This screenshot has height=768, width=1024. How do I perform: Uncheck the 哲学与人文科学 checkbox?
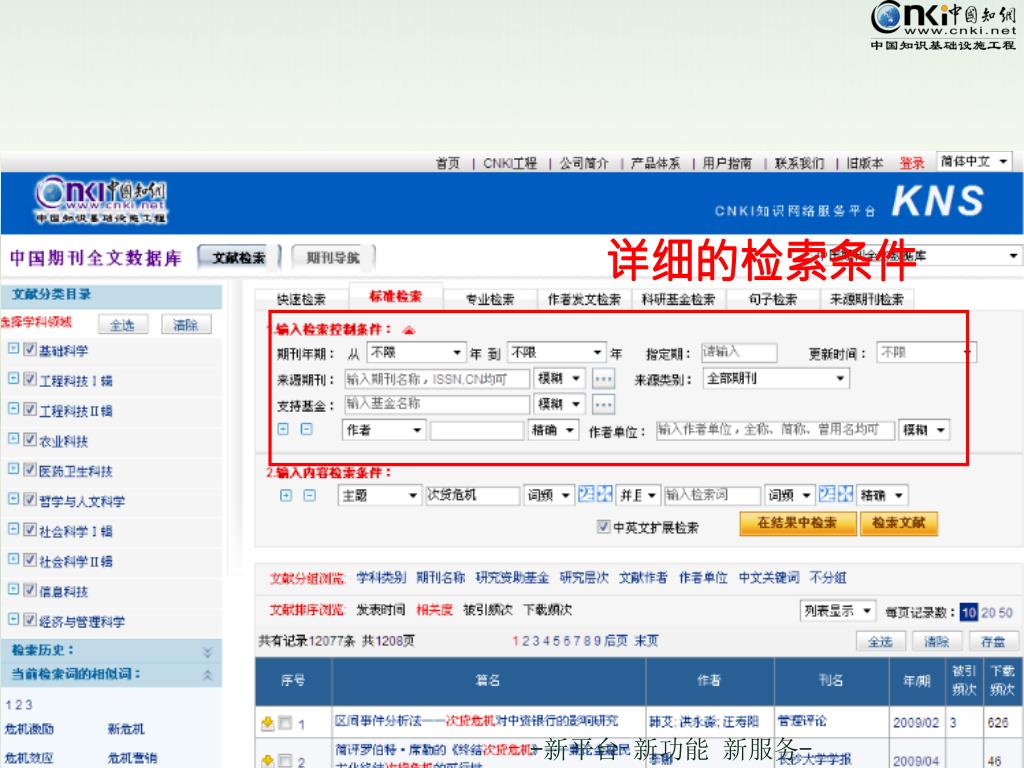point(29,499)
